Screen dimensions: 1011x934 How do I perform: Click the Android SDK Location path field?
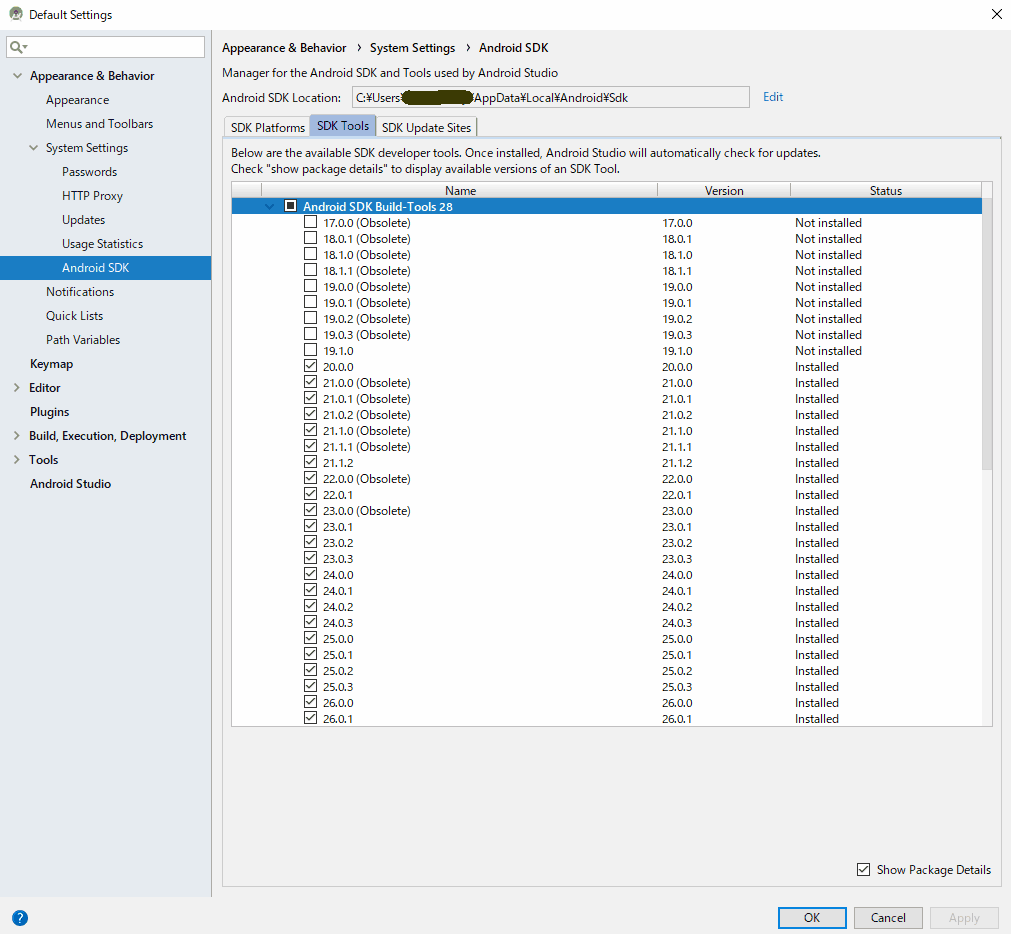[x=548, y=97]
